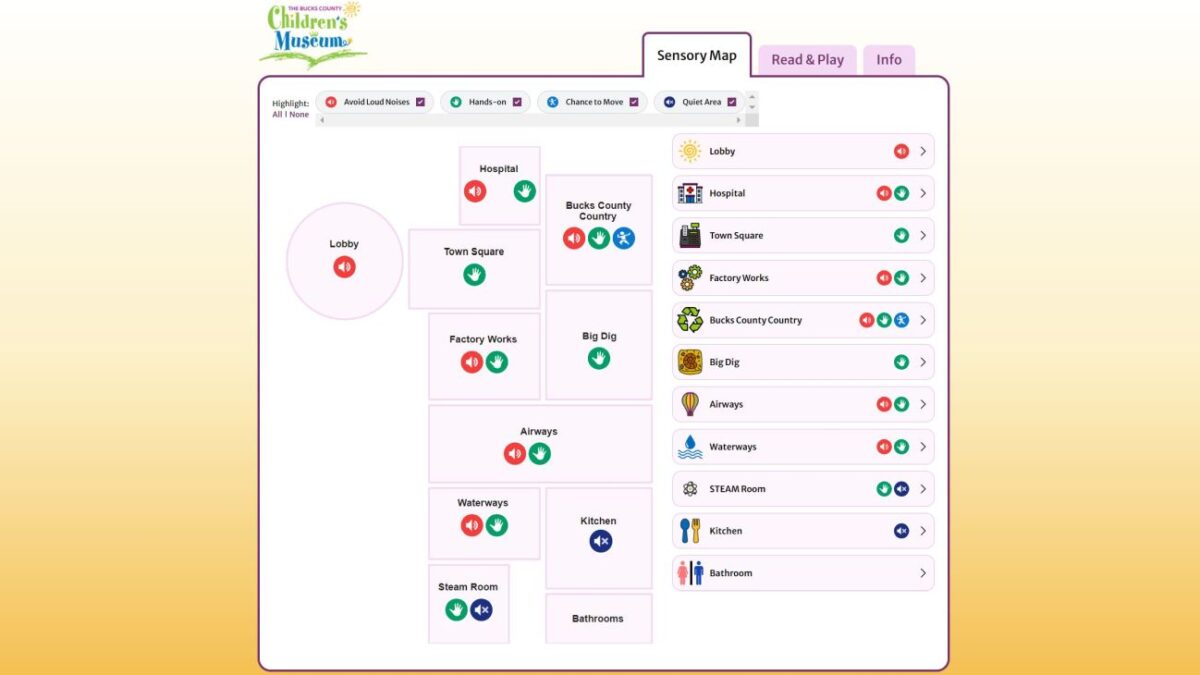Click the Lobby loud noise icon on map
The width and height of the screenshot is (1200, 675).
coord(344,267)
